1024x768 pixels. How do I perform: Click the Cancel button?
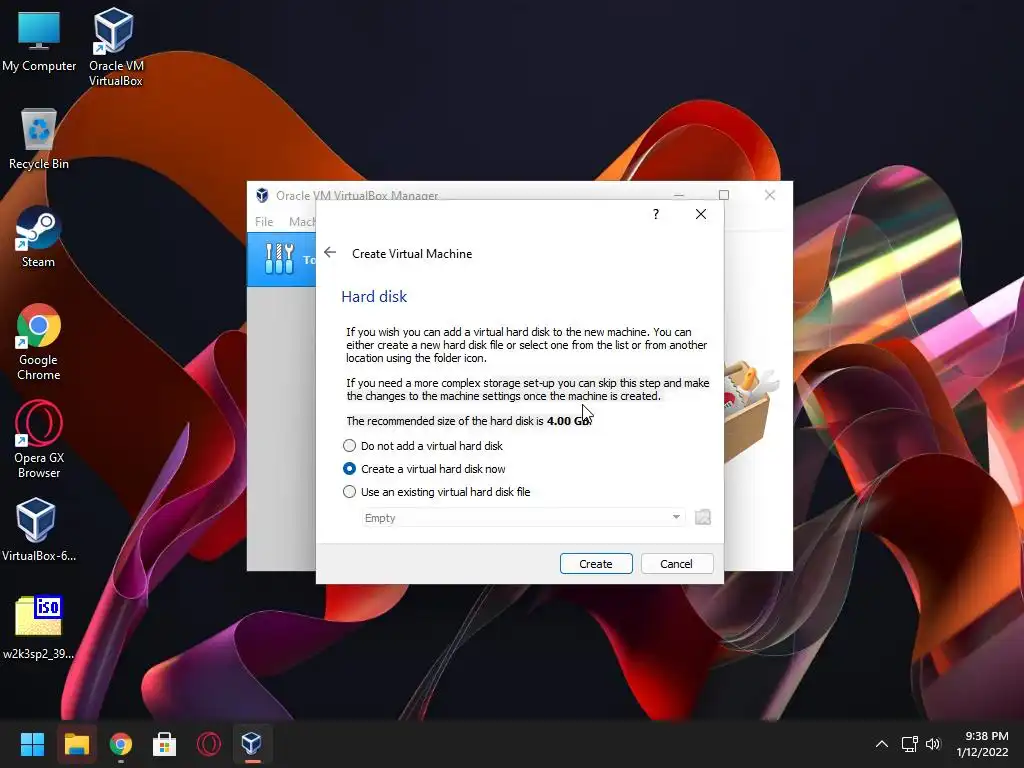coord(677,564)
